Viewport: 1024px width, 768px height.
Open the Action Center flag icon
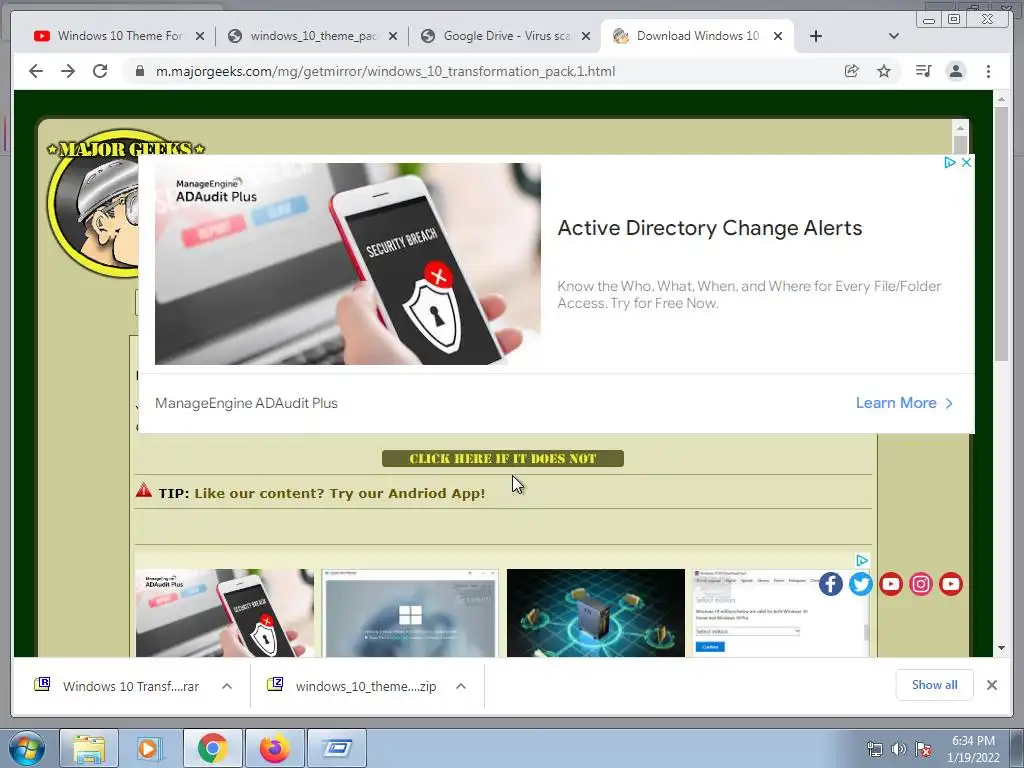pyautogui.click(x=923, y=749)
